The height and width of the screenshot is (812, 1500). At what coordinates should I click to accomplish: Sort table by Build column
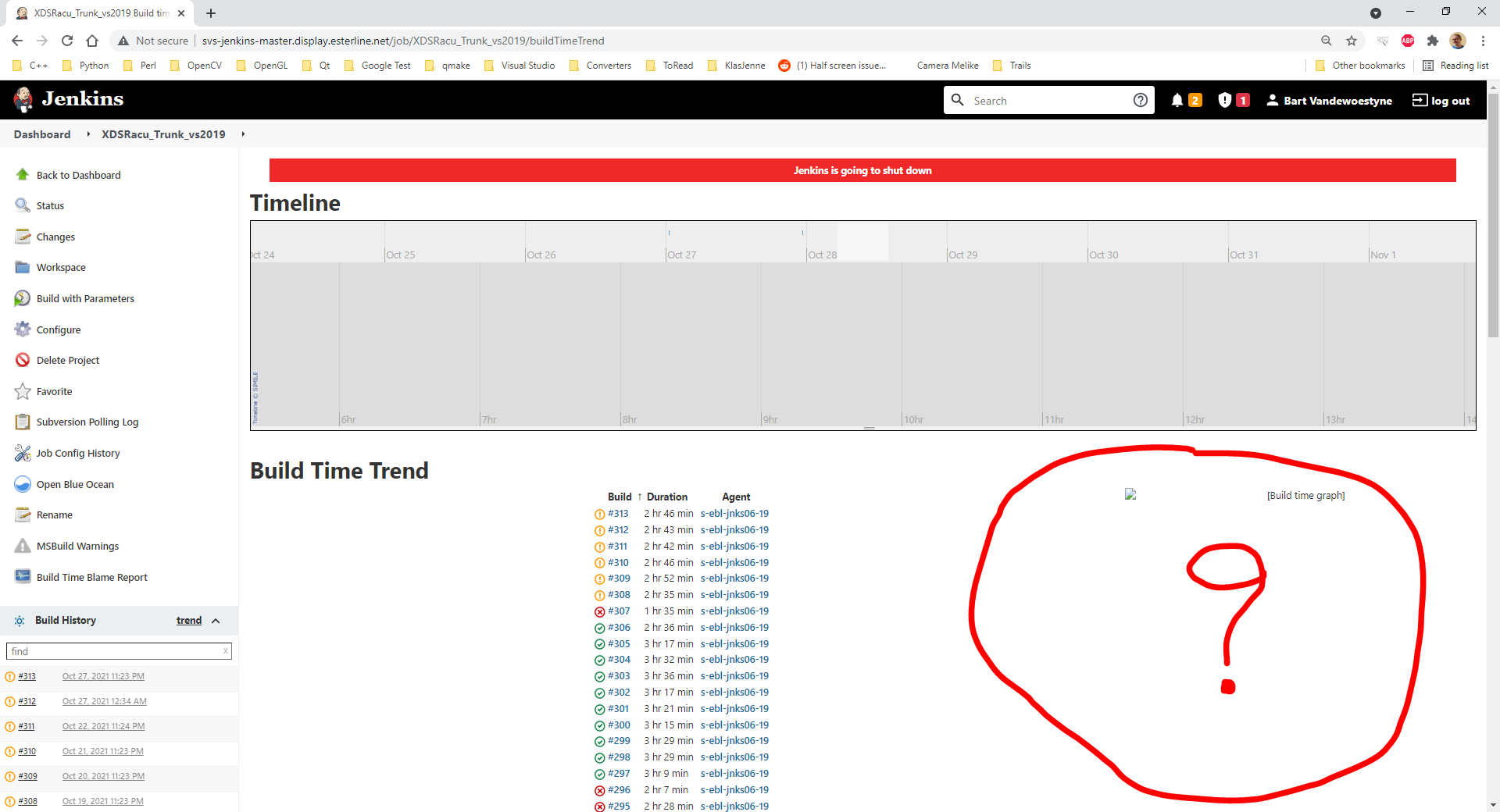tap(620, 497)
